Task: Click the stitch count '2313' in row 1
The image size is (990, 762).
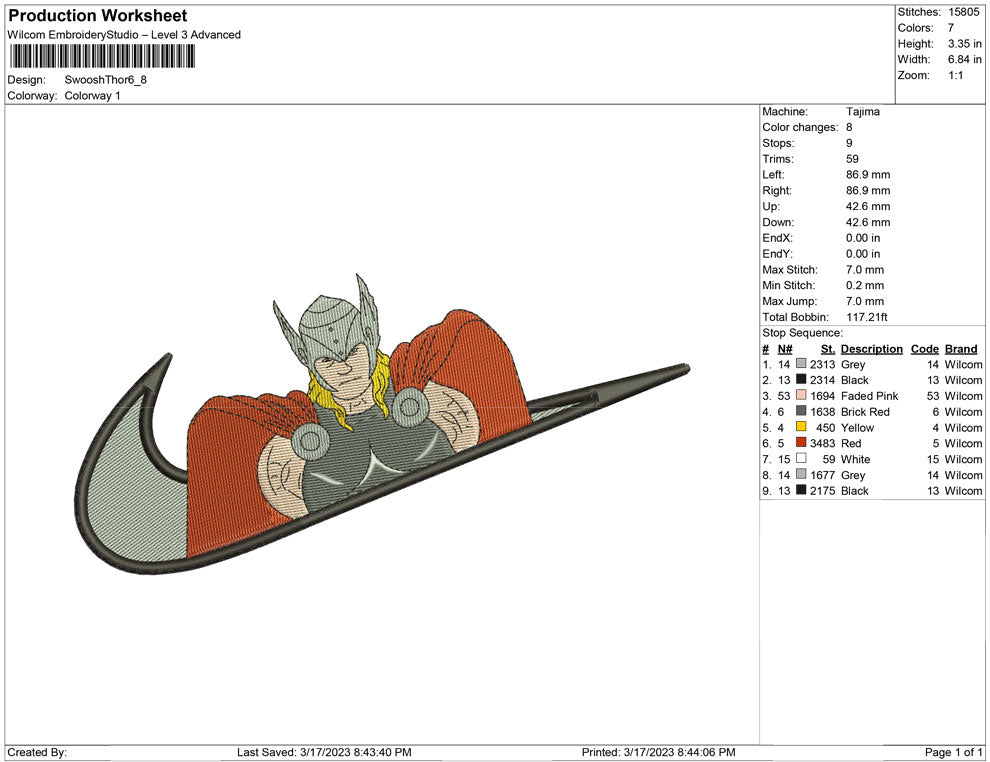Action: [823, 364]
